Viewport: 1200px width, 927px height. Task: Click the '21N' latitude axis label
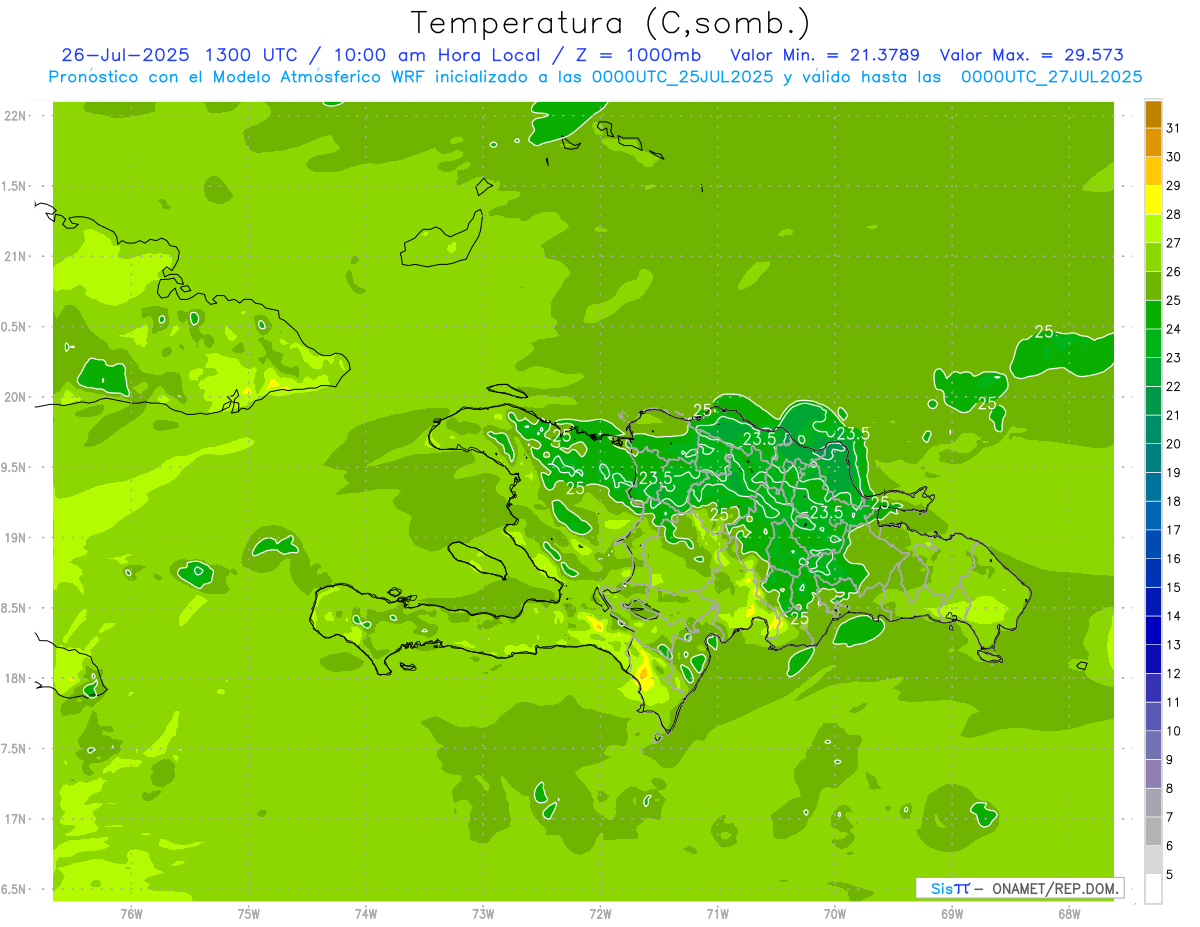coord(16,257)
